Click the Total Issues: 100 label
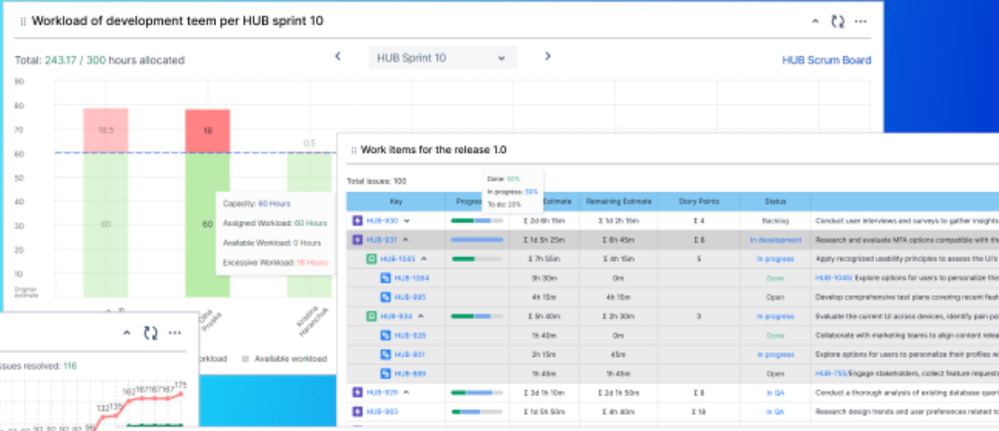This screenshot has height=431, width=999. pyautogui.click(x=377, y=181)
